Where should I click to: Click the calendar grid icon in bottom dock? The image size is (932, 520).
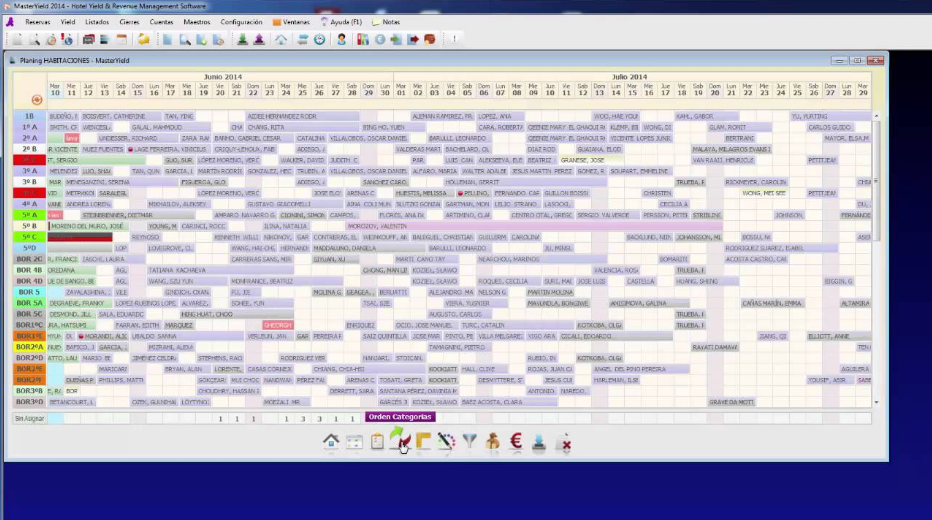pos(354,442)
